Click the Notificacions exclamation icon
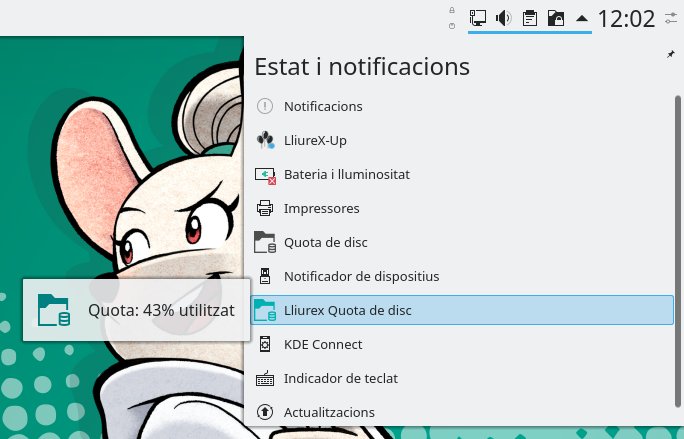The image size is (684, 439). 265,106
